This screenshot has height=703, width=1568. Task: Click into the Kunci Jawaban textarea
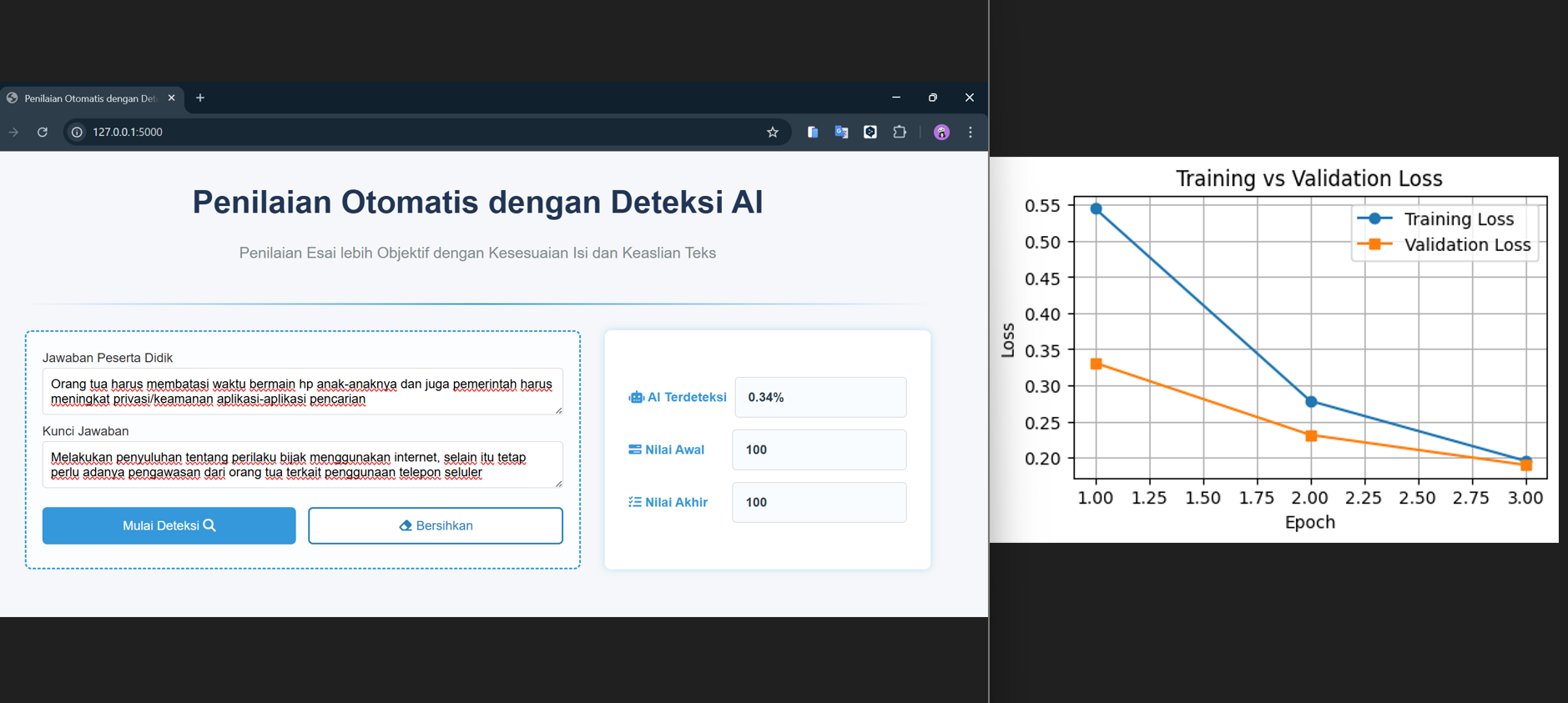click(302, 464)
